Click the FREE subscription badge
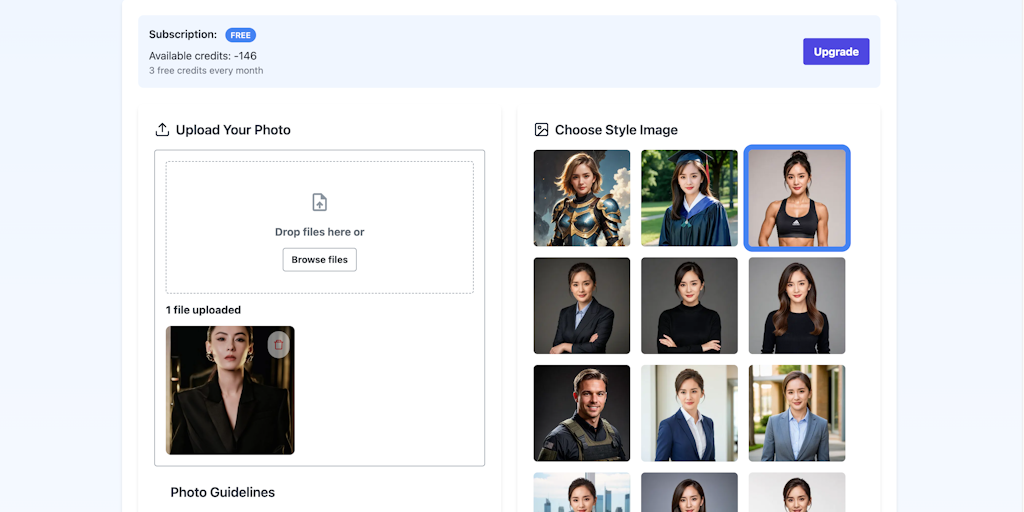 click(x=240, y=35)
